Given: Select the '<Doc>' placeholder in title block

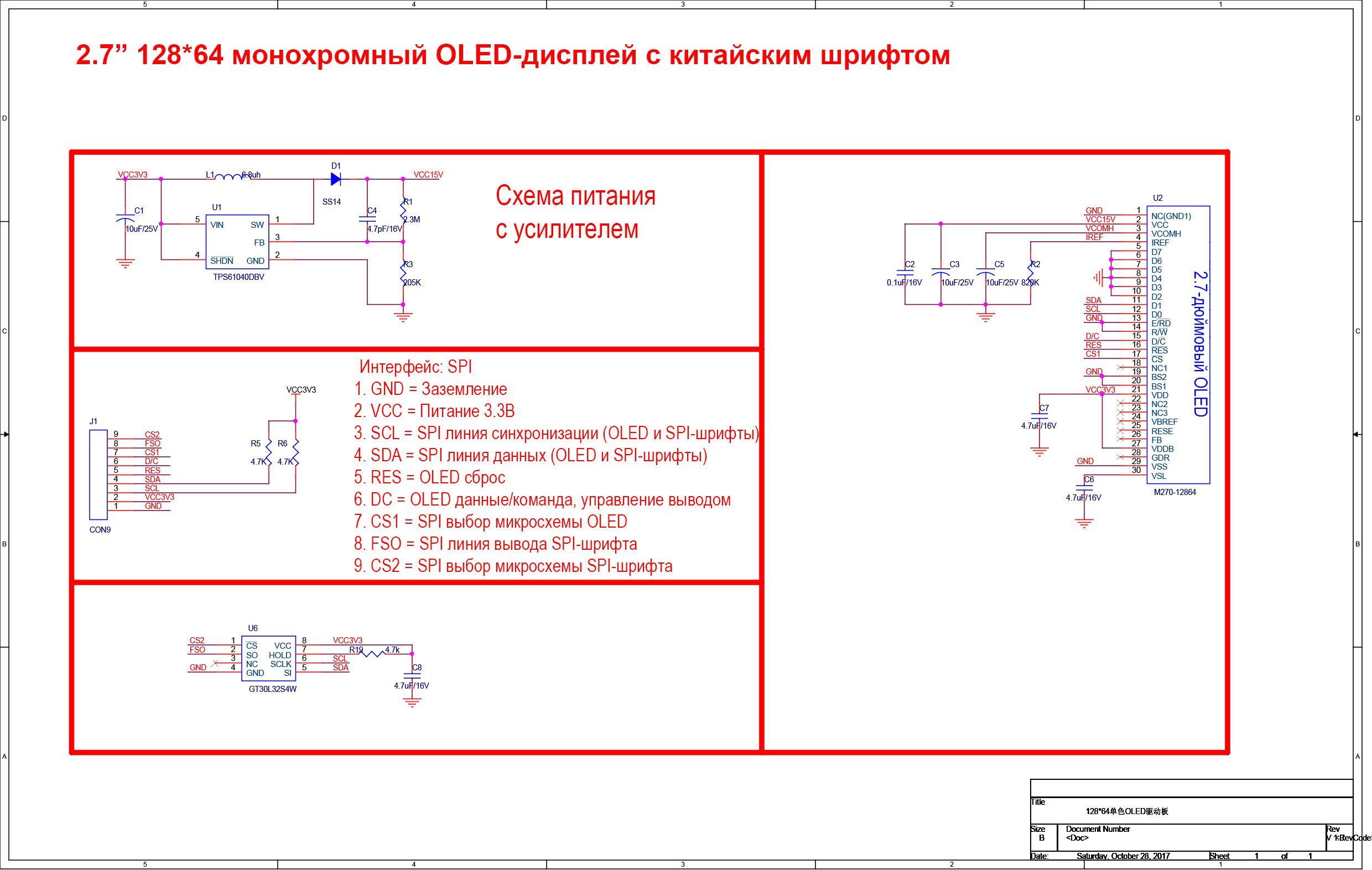Looking at the screenshot, I should click(x=1078, y=837).
